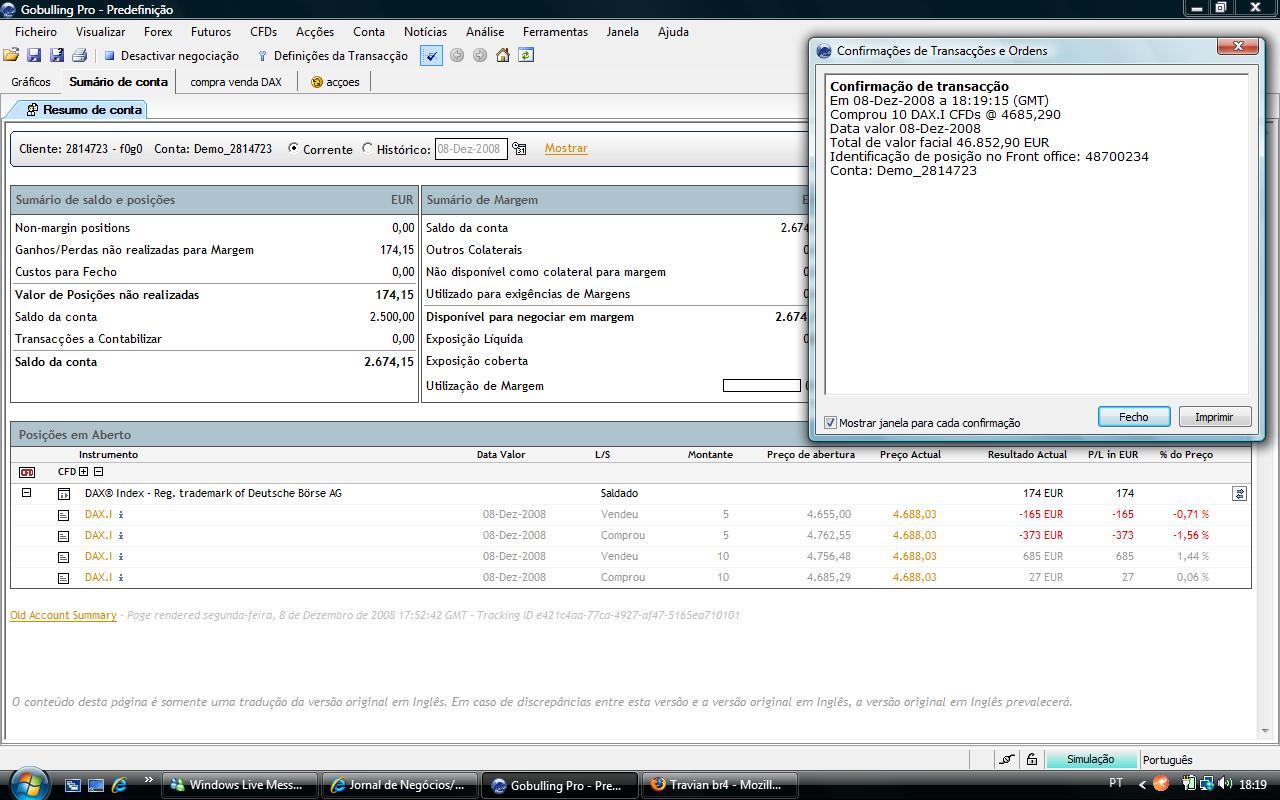The image size is (1280, 800).
Task: Click the DAX Index close-position icon at row end
Action: tap(1239, 494)
